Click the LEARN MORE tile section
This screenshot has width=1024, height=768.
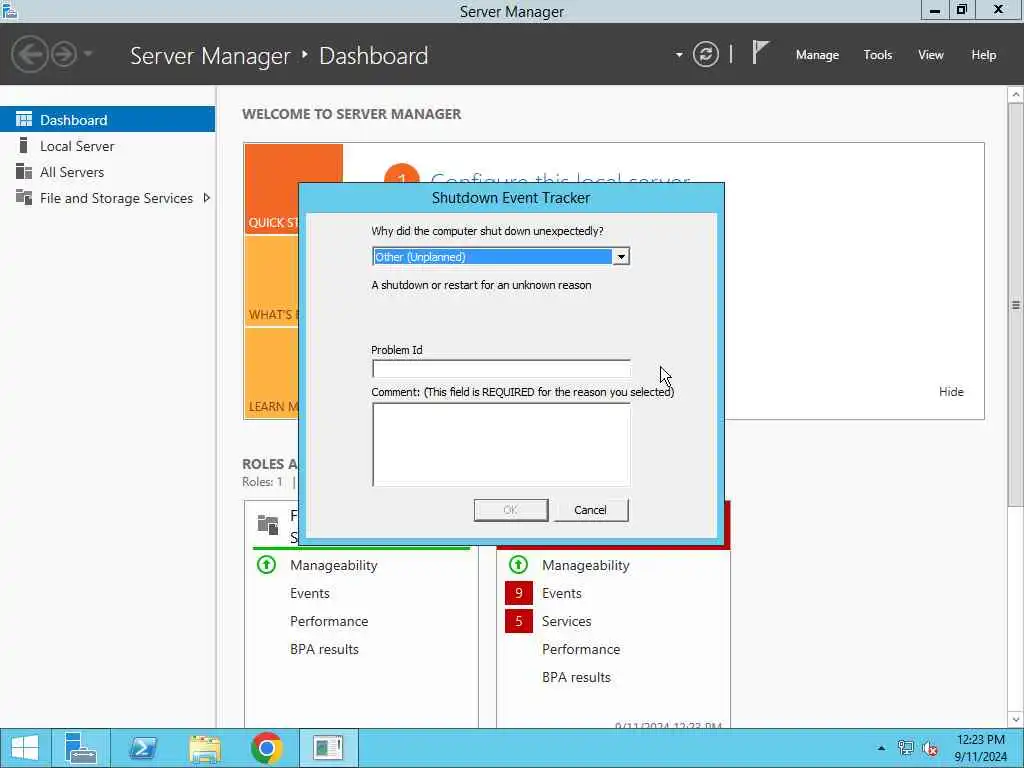(272, 374)
